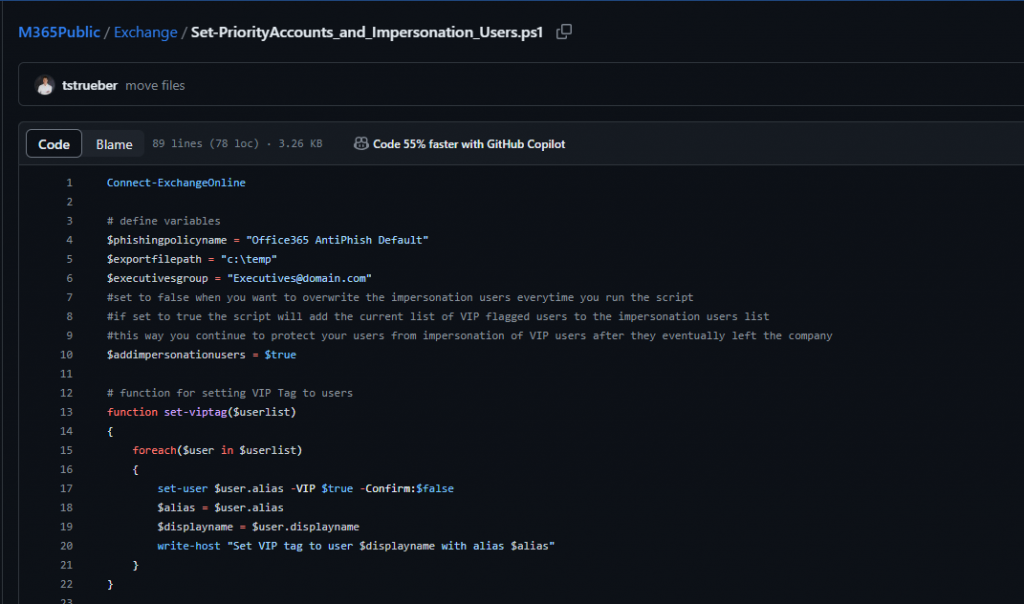The width and height of the screenshot is (1024, 604).
Task: Select line number 1
Action: pyautogui.click(x=69, y=183)
